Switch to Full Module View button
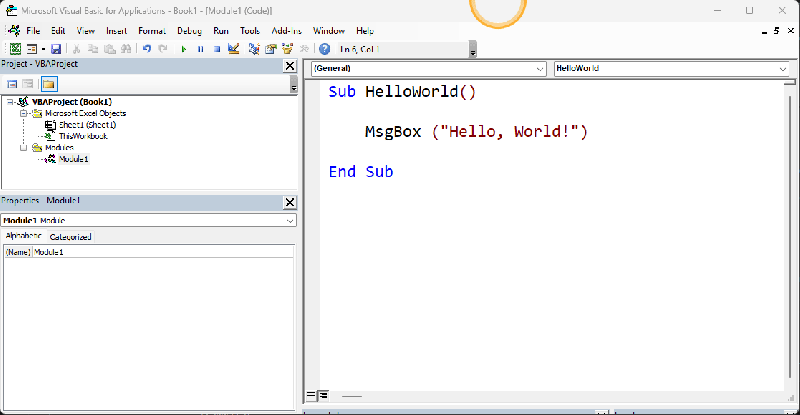This screenshot has height=415, width=800. (x=323, y=396)
